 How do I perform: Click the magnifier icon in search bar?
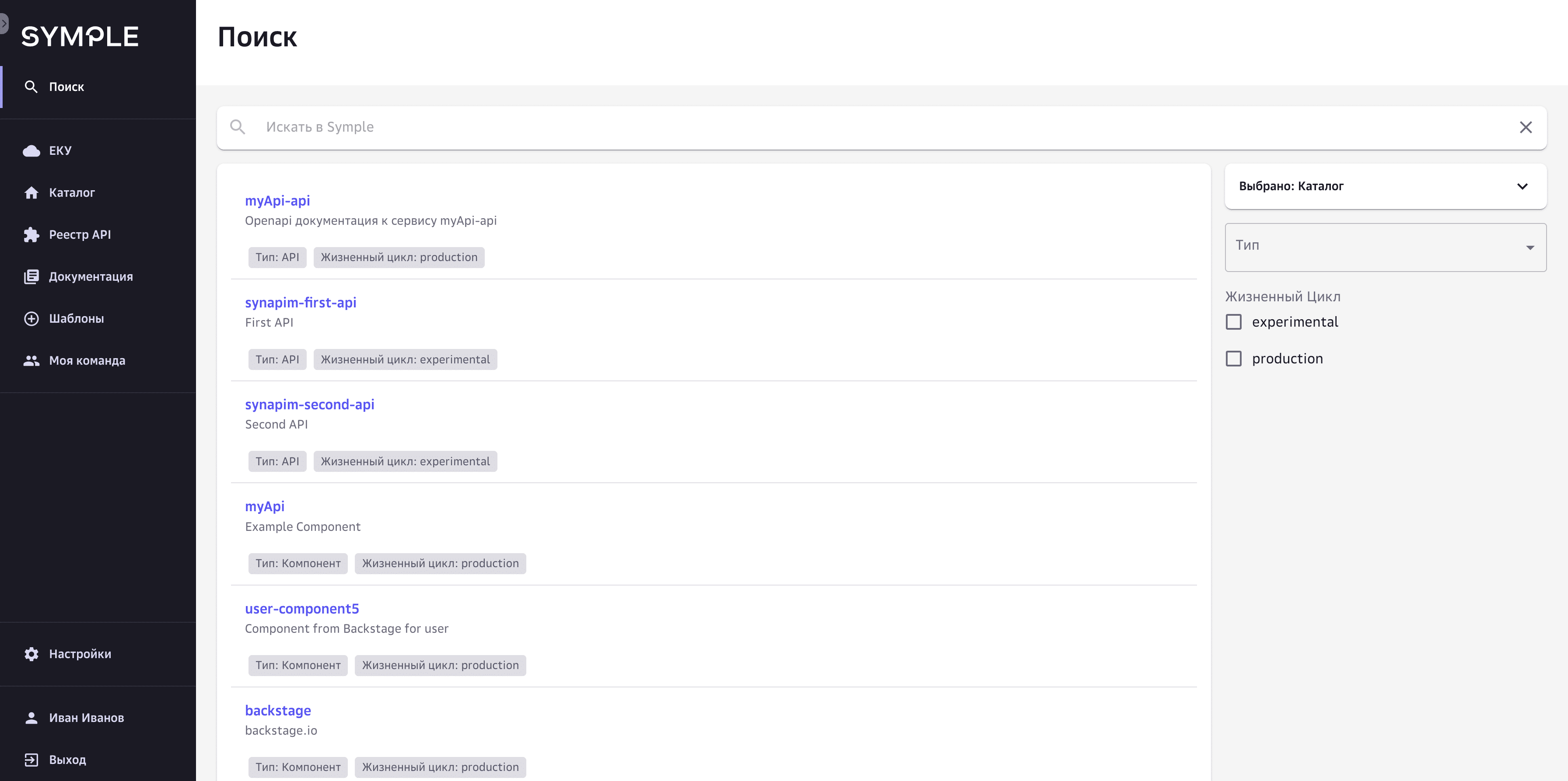[238, 126]
